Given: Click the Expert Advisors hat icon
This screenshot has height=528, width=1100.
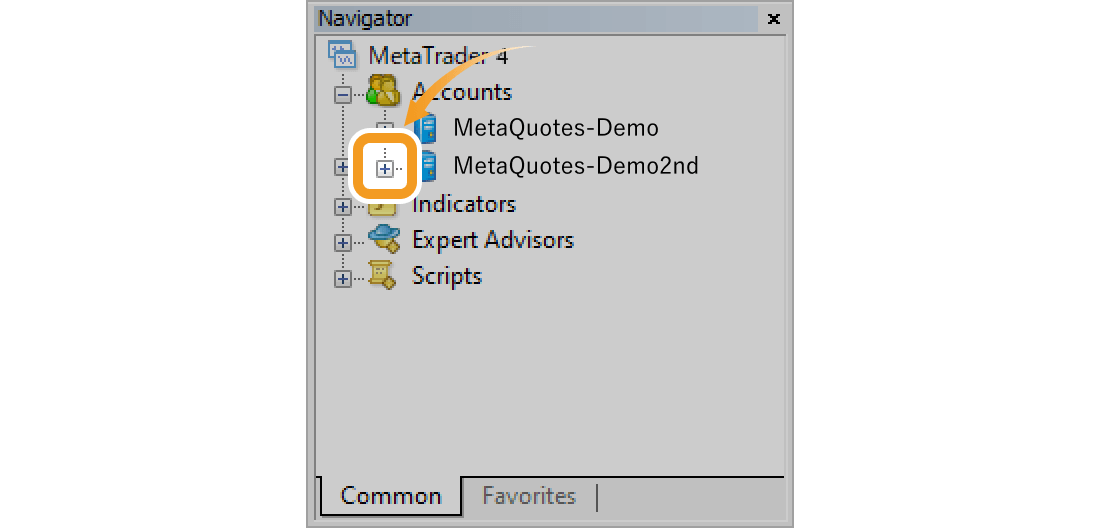Looking at the screenshot, I should [x=383, y=240].
